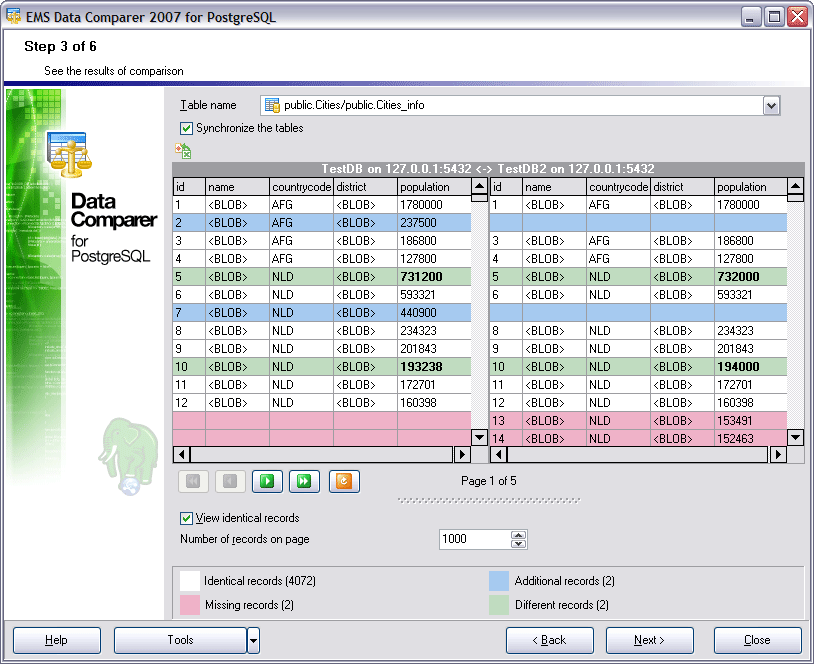The width and height of the screenshot is (814, 664).
Task: Click the right grid 'population' column header
Action: pos(751,187)
